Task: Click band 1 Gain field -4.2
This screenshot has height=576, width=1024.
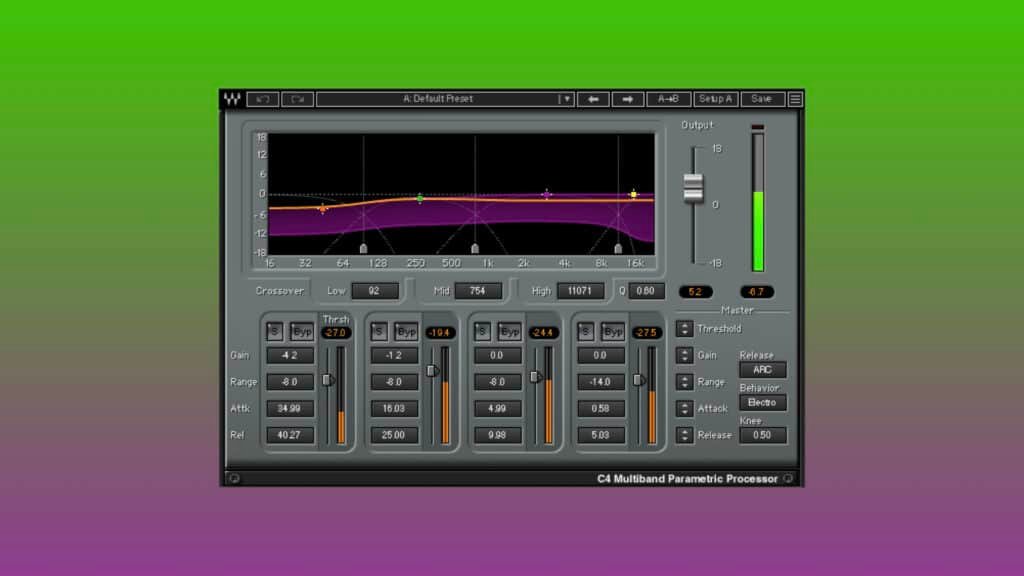Action: tap(290, 355)
